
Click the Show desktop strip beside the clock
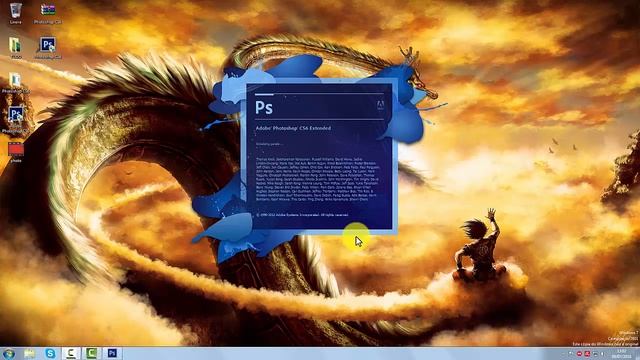637,354
